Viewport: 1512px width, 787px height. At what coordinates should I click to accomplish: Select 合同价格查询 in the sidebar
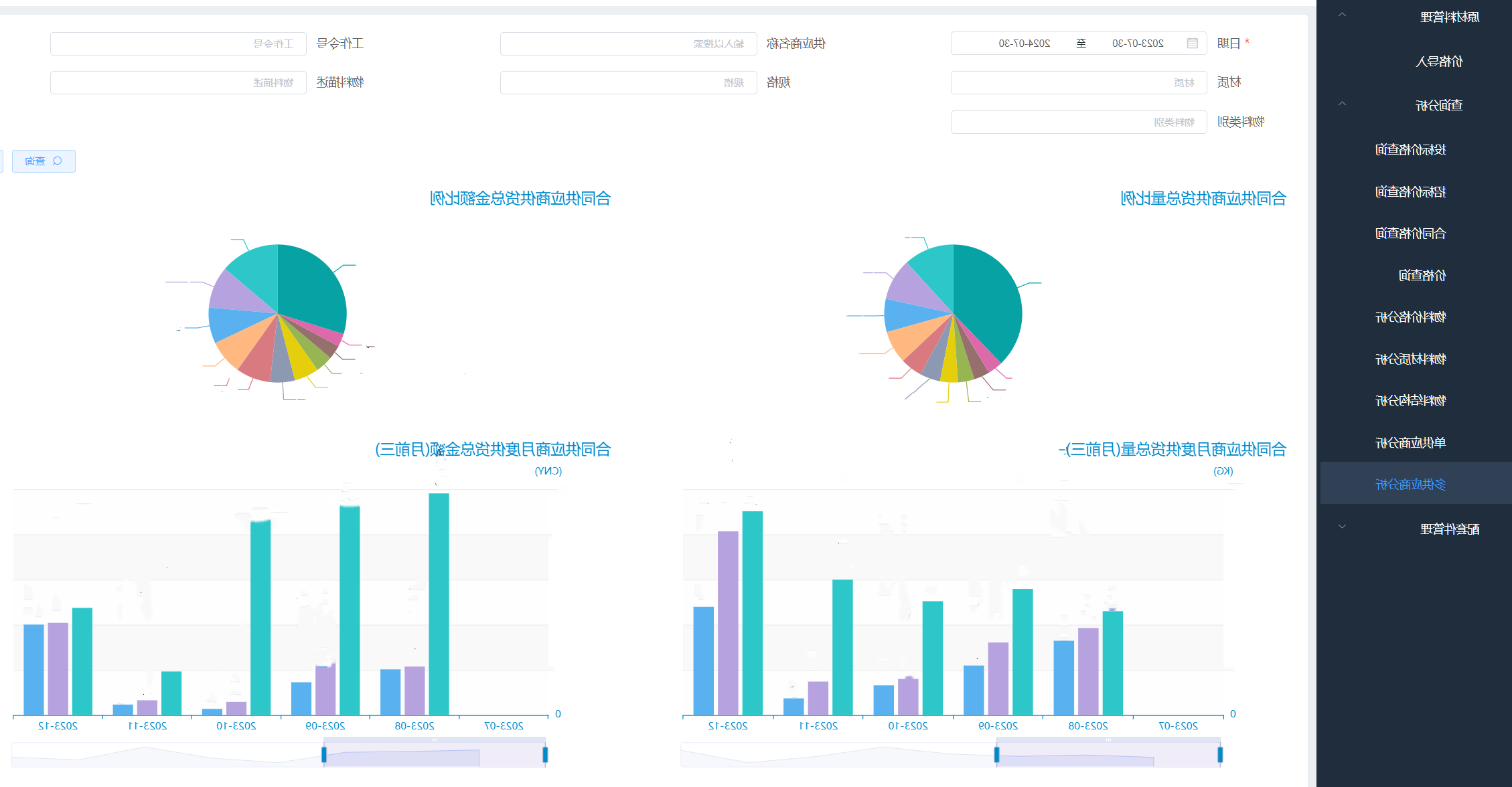coord(1411,234)
